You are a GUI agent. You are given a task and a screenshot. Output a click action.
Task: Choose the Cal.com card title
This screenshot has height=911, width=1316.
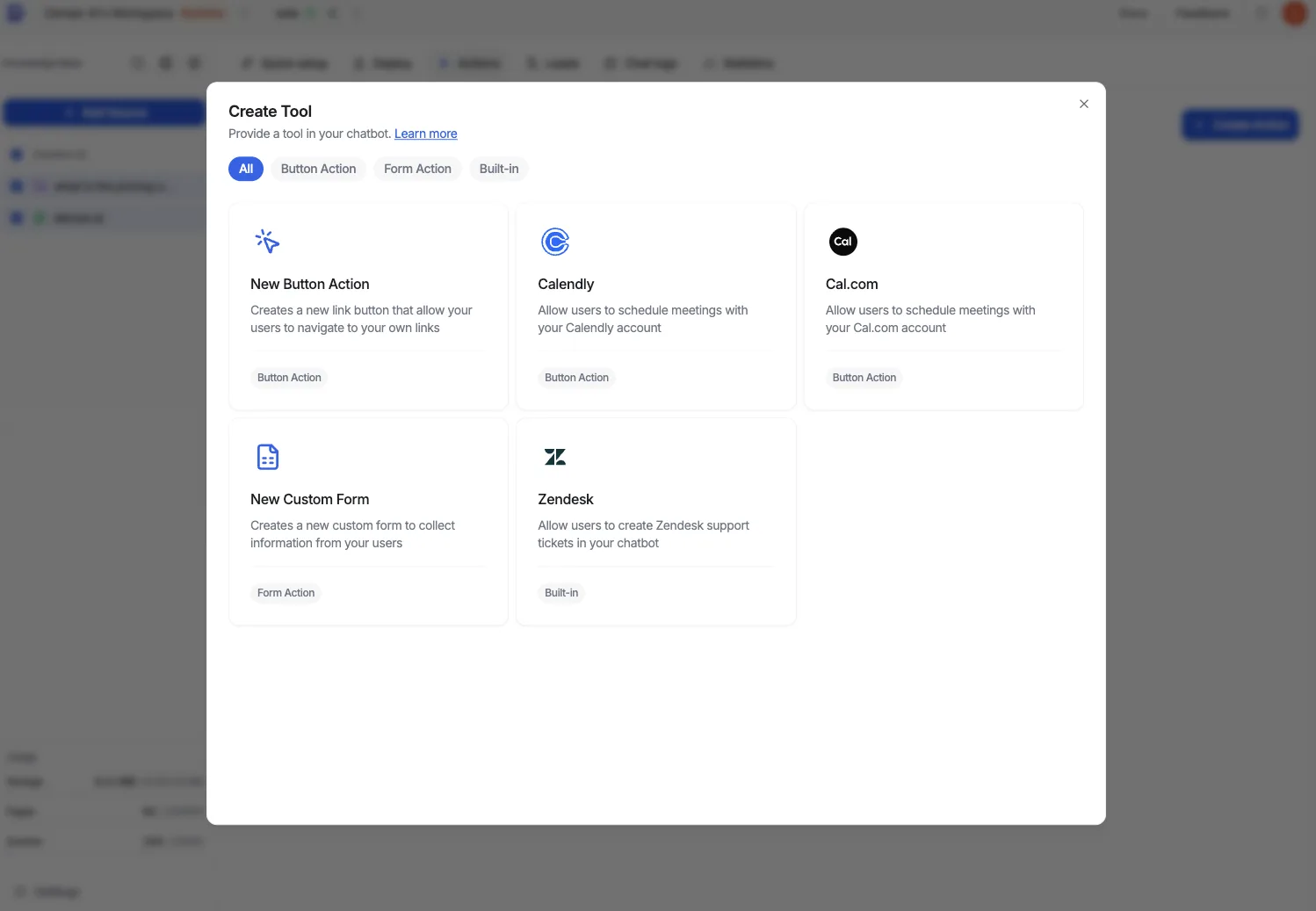point(851,284)
